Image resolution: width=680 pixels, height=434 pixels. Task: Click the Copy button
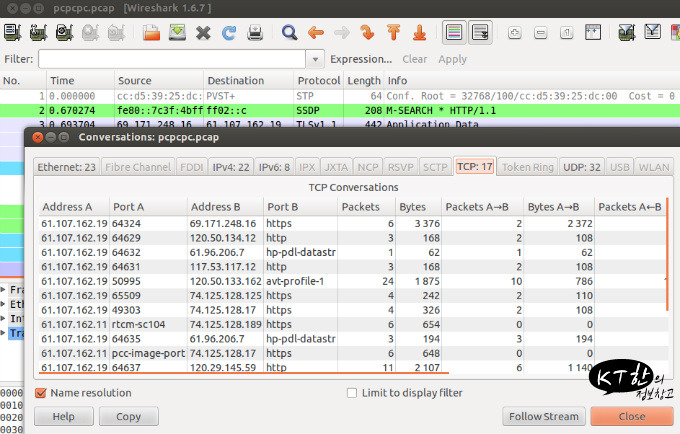(x=128, y=416)
